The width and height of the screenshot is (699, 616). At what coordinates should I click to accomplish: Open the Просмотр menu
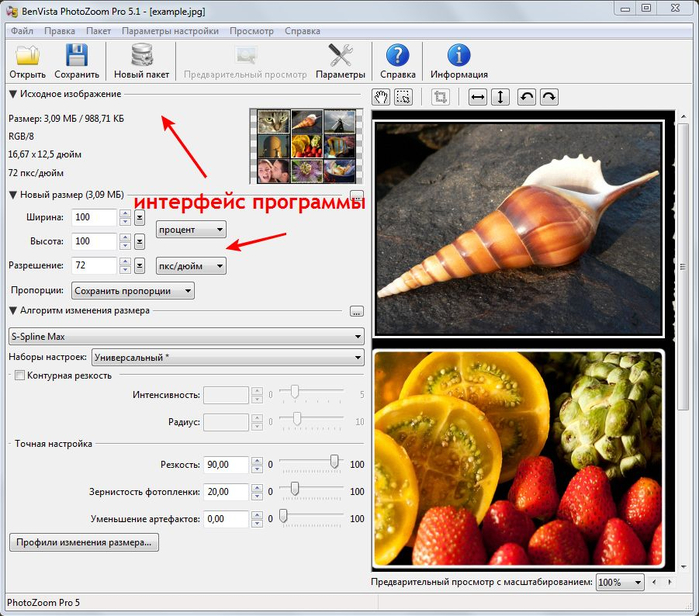[x=251, y=31]
